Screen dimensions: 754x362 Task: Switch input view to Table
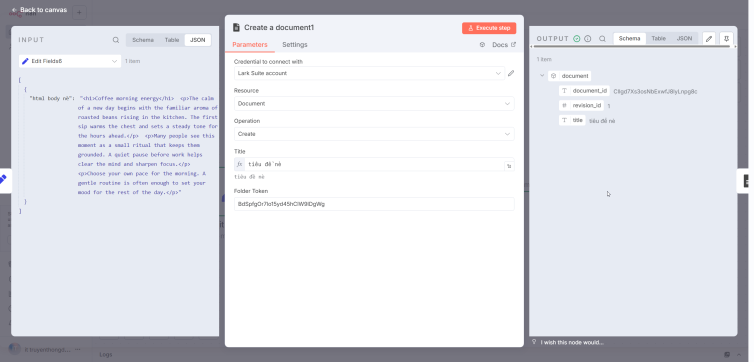172,40
